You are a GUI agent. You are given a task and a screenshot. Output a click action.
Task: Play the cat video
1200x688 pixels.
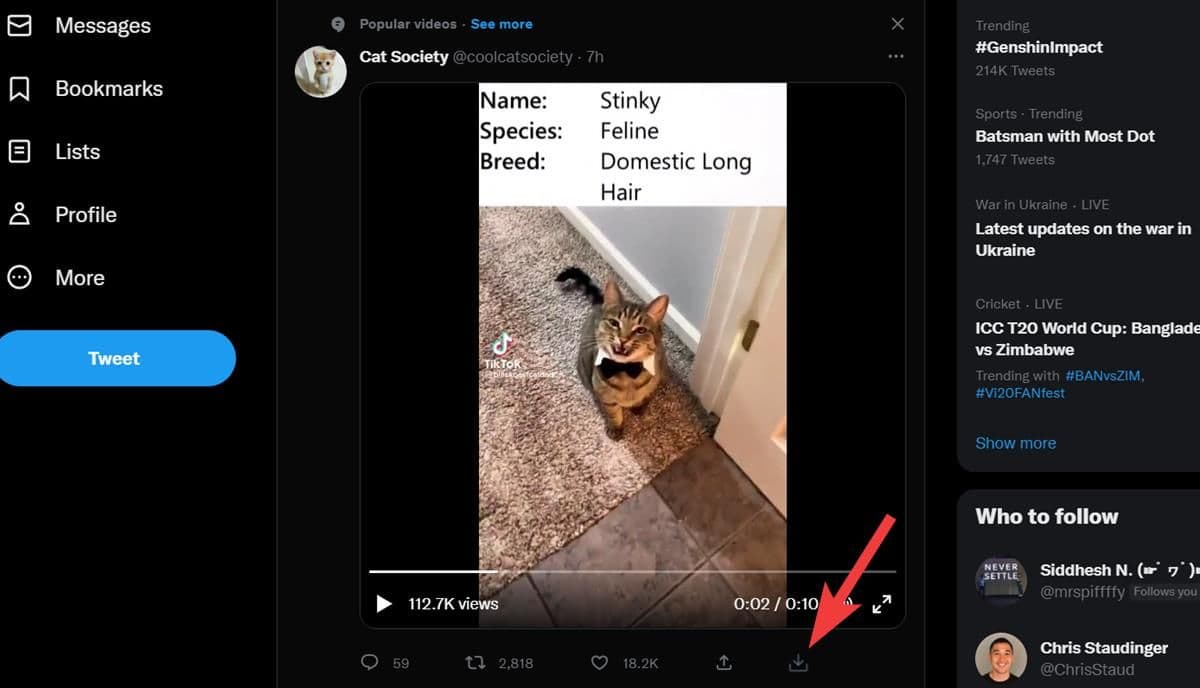point(384,604)
